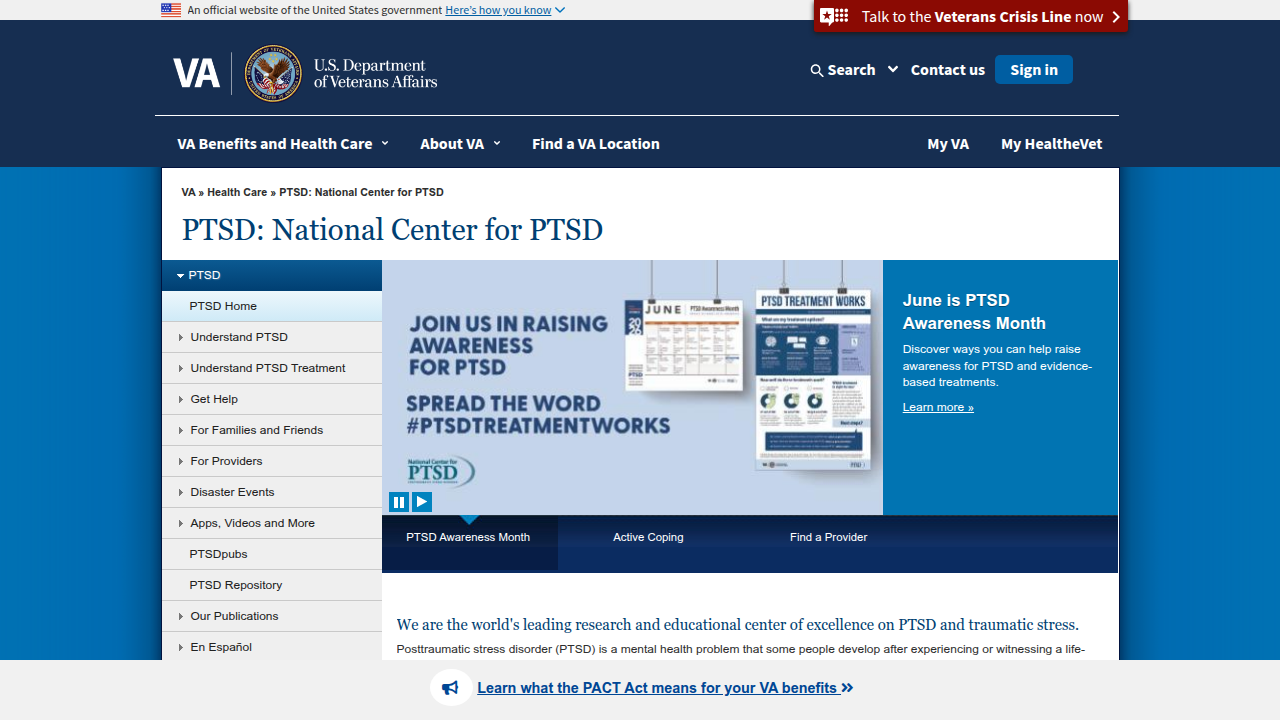1280x720 pixels.
Task: Click the Sign in button
Action: (1034, 70)
